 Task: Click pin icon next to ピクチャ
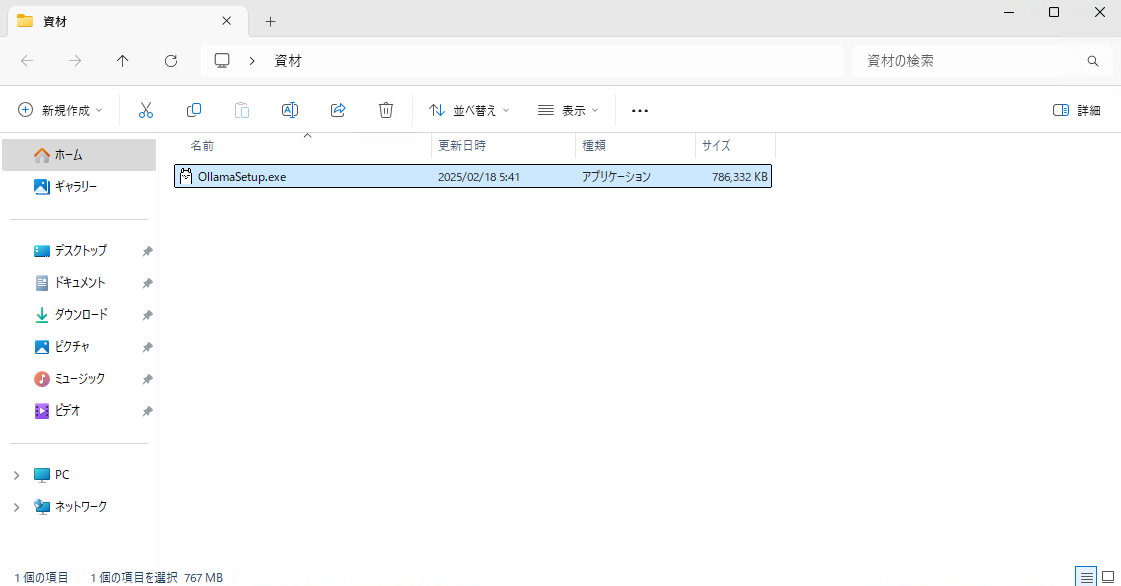click(147, 347)
